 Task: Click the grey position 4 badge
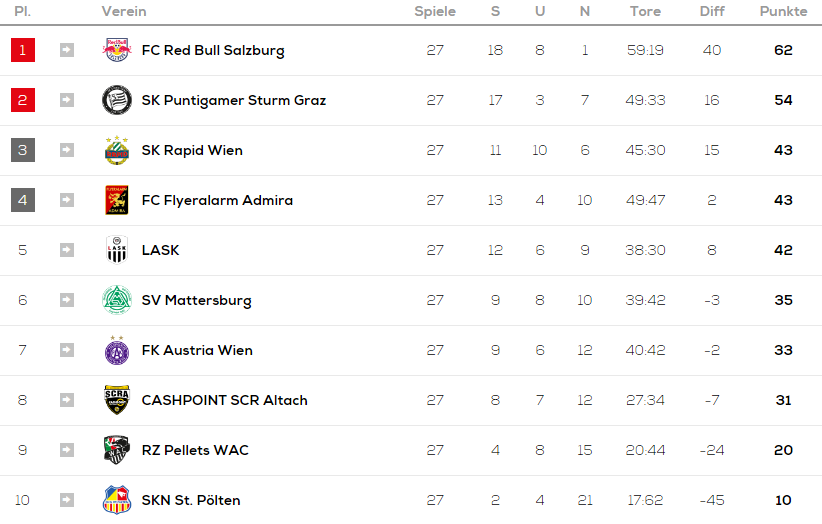click(23, 200)
